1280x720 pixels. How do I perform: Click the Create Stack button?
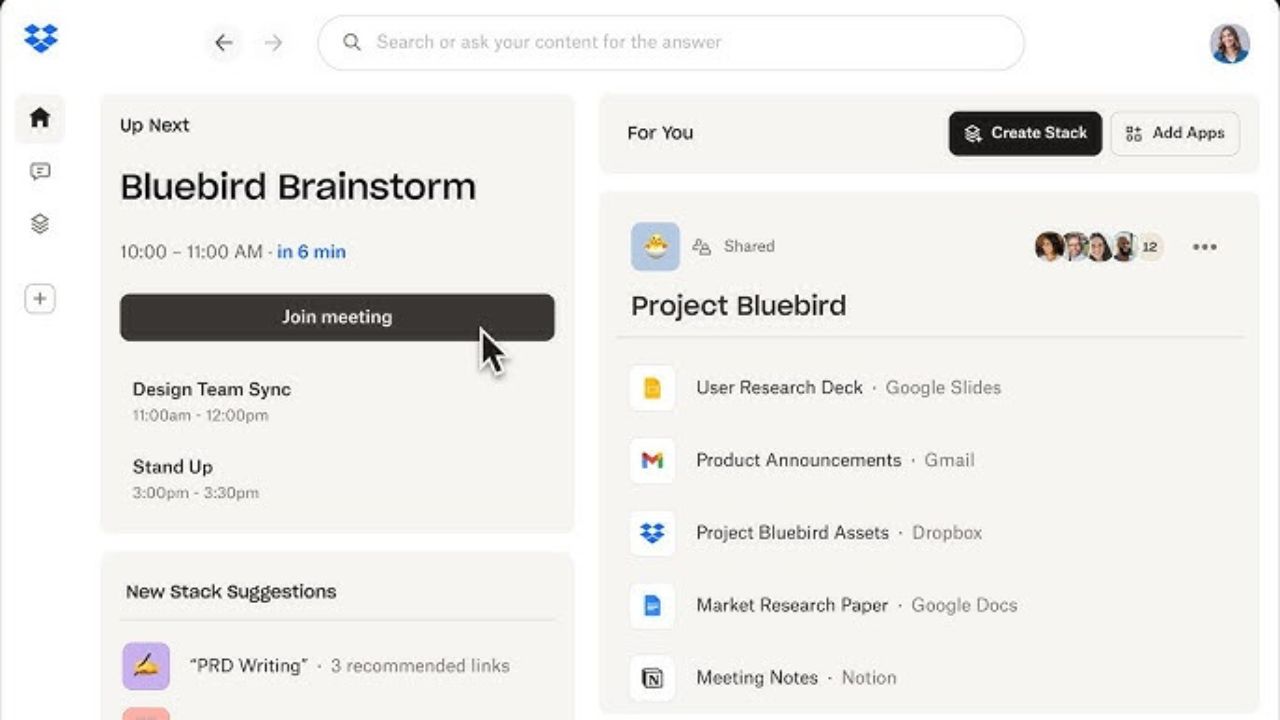[1025, 133]
